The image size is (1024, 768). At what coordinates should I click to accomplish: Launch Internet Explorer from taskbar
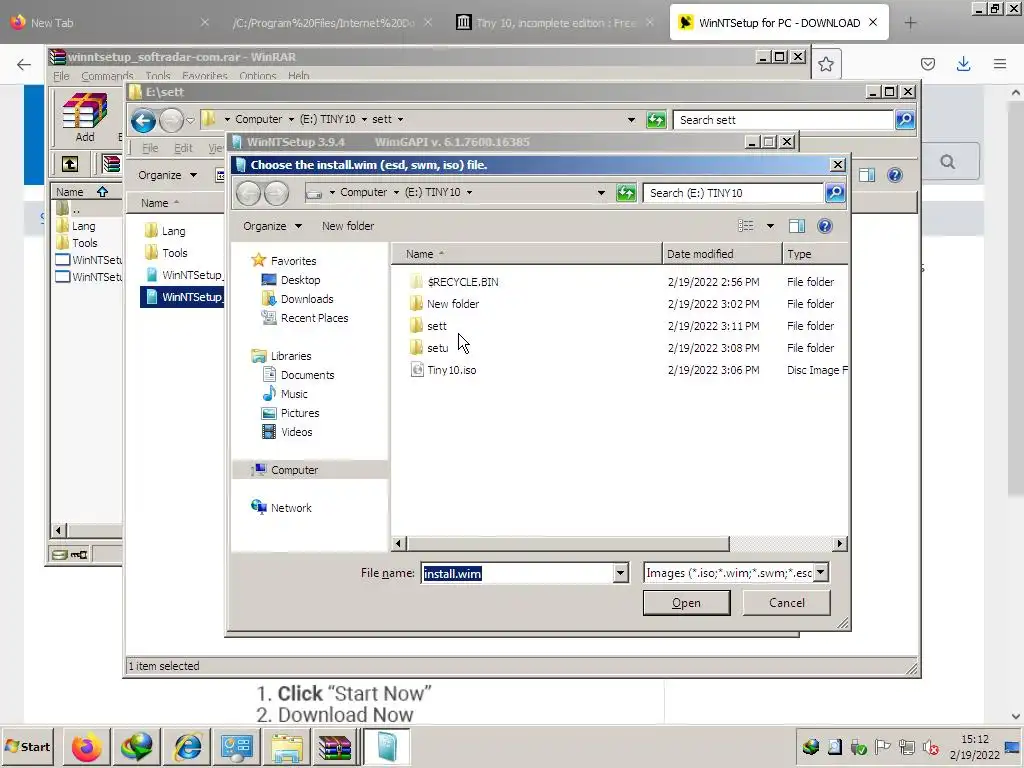(x=187, y=746)
